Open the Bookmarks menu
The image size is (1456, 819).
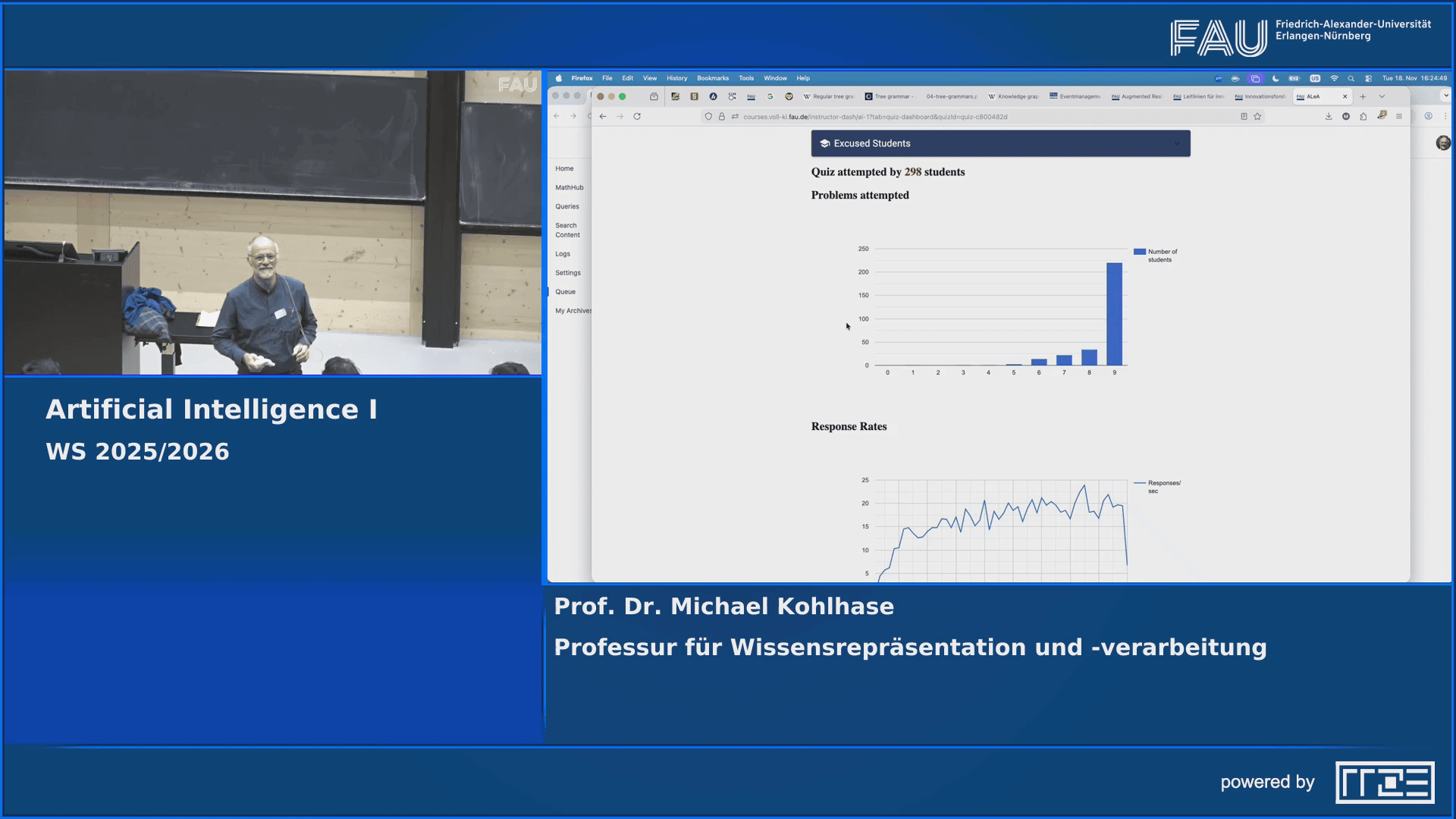pyautogui.click(x=713, y=78)
